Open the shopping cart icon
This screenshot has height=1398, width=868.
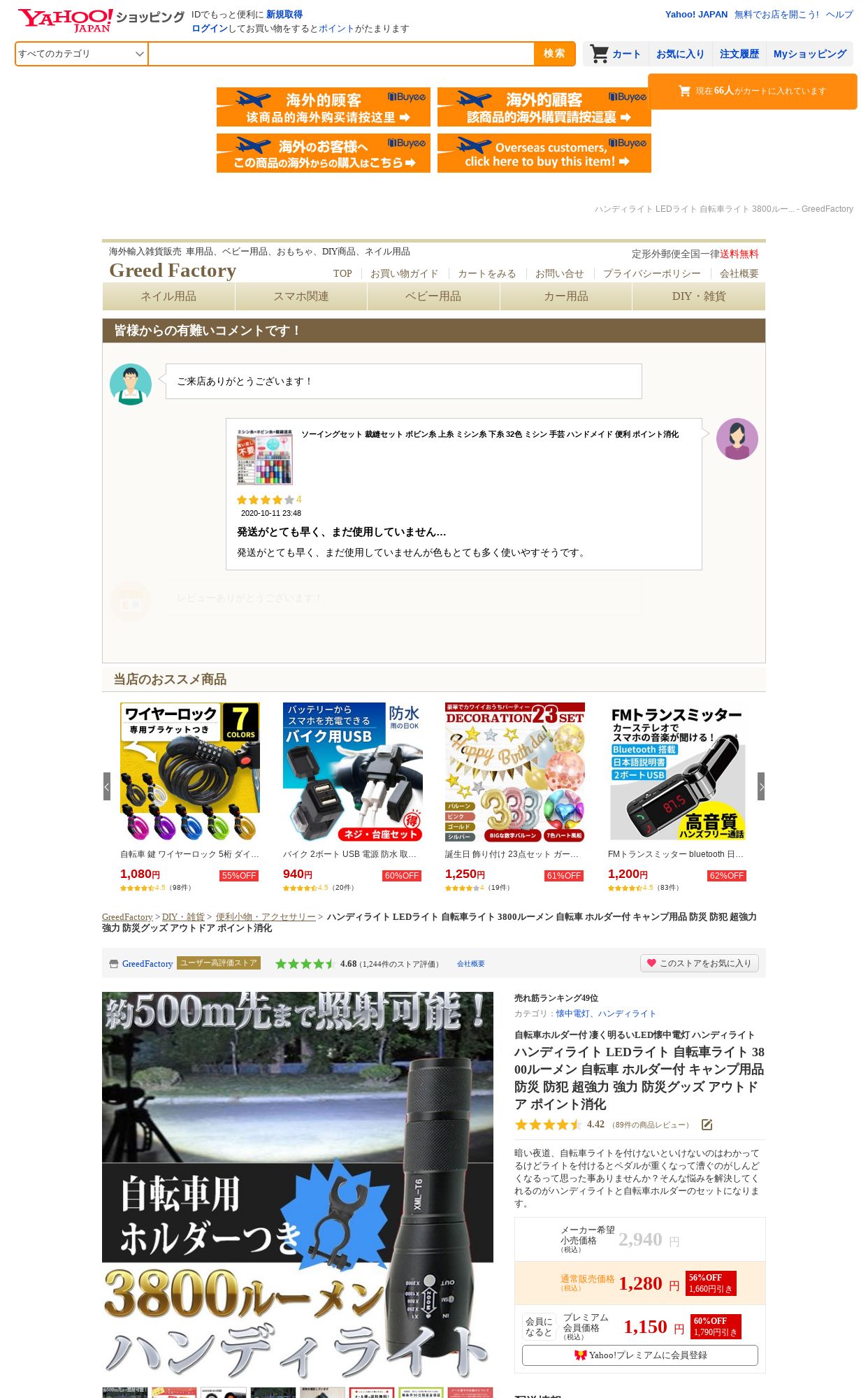click(x=599, y=54)
